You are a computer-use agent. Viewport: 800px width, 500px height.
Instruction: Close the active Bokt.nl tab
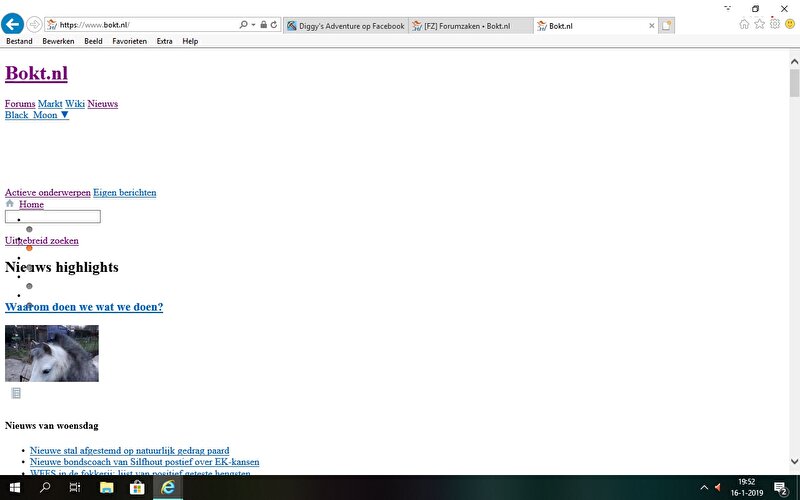click(x=652, y=26)
